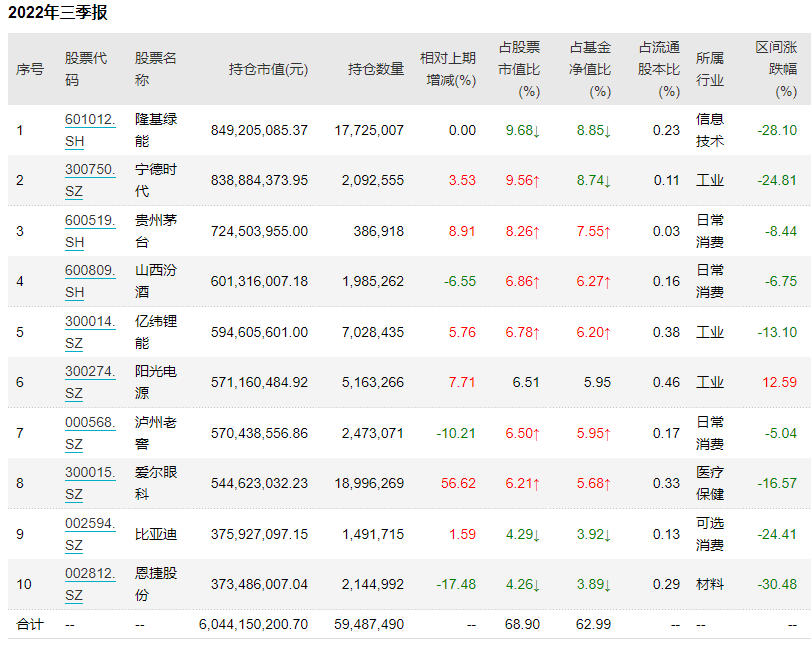The height and width of the screenshot is (649, 811).
Task: Open stock code 600809.SH link
Action: (x=89, y=270)
